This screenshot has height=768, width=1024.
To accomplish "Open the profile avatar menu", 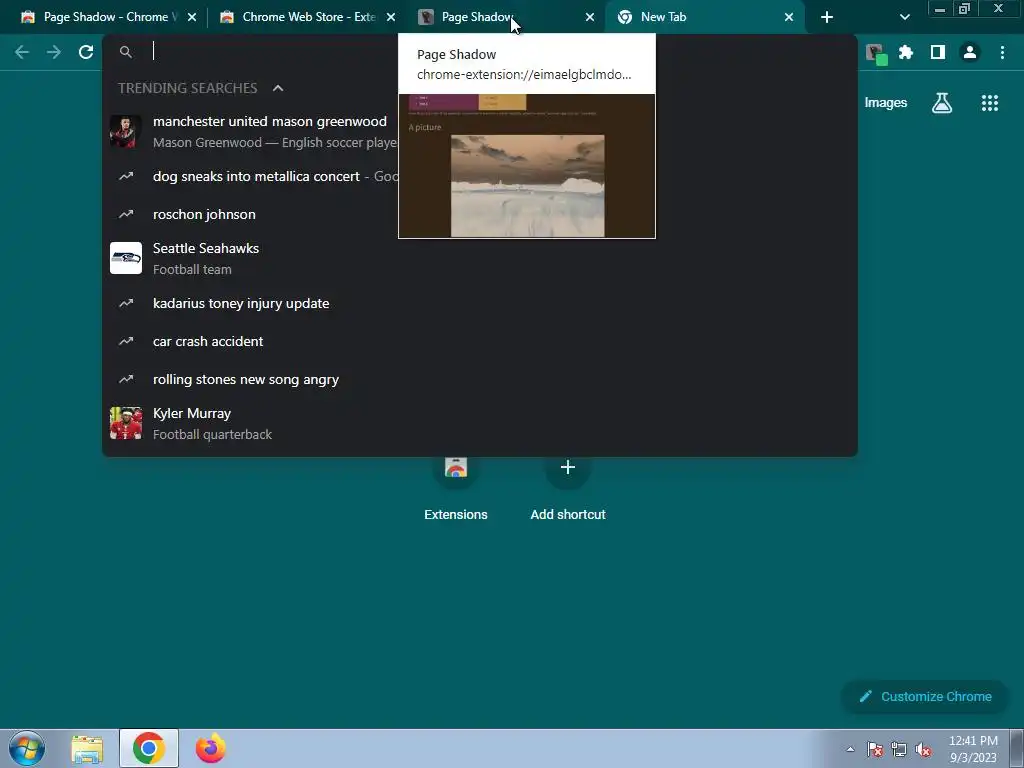I will pyautogui.click(x=970, y=52).
